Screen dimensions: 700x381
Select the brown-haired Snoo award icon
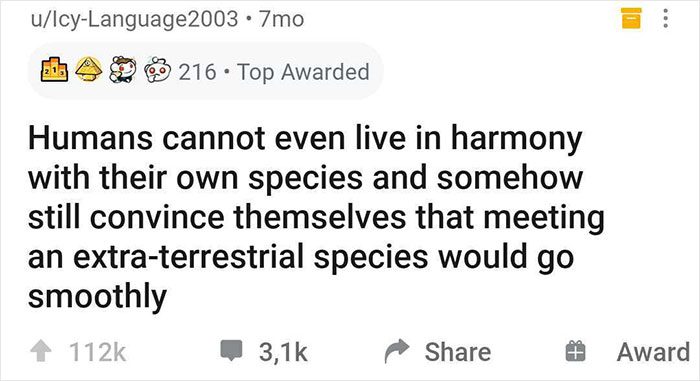(x=123, y=70)
